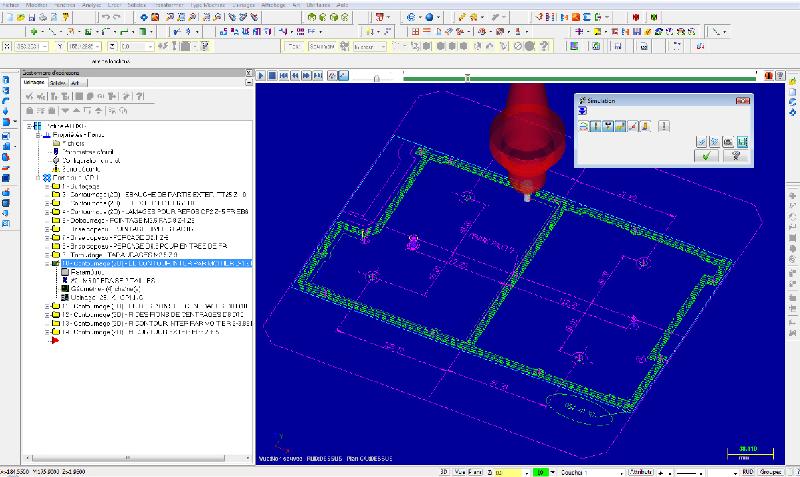Viewport: 800px width, 477px height.
Task: Click the first icon above the Simulation dialog's green check button
Action: click(x=702, y=142)
